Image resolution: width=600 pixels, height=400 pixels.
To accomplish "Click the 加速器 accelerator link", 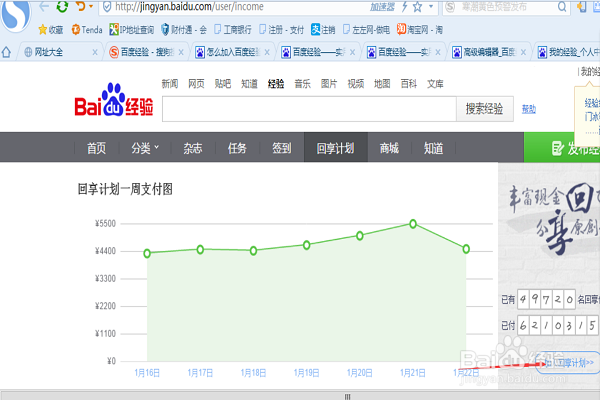I will click(x=382, y=7).
